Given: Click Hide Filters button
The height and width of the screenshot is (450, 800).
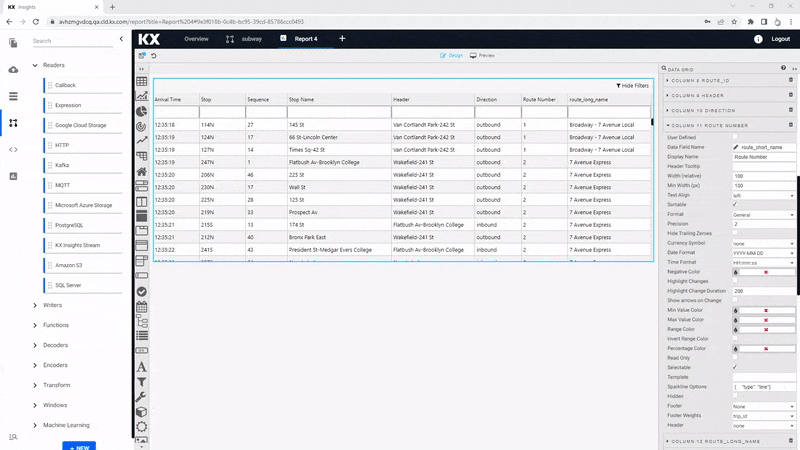Looking at the screenshot, I should (632, 86).
